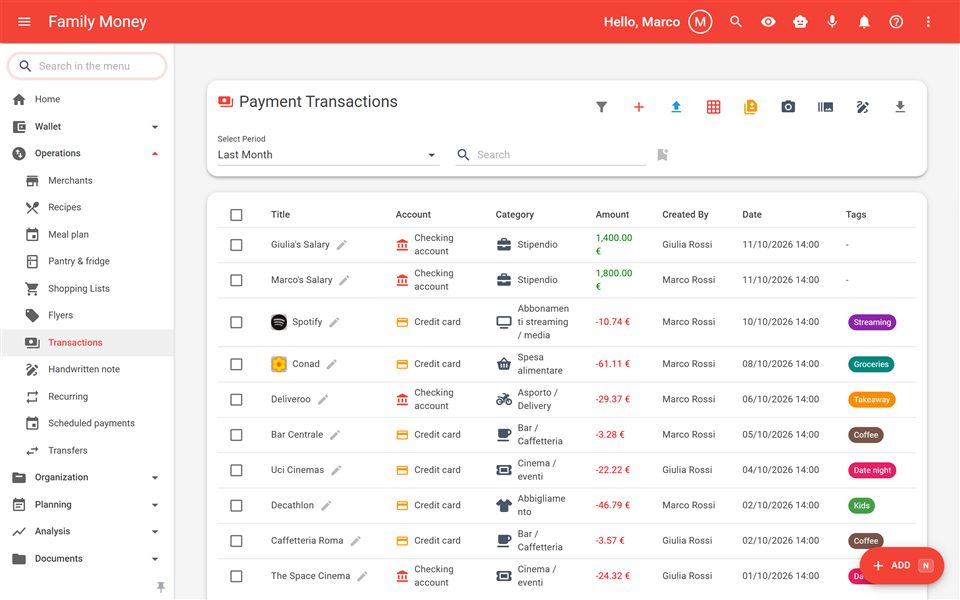The width and height of the screenshot is (960, 600).
Task: Edit Decathlon transaction pencil icon
Action: (326, 506)
